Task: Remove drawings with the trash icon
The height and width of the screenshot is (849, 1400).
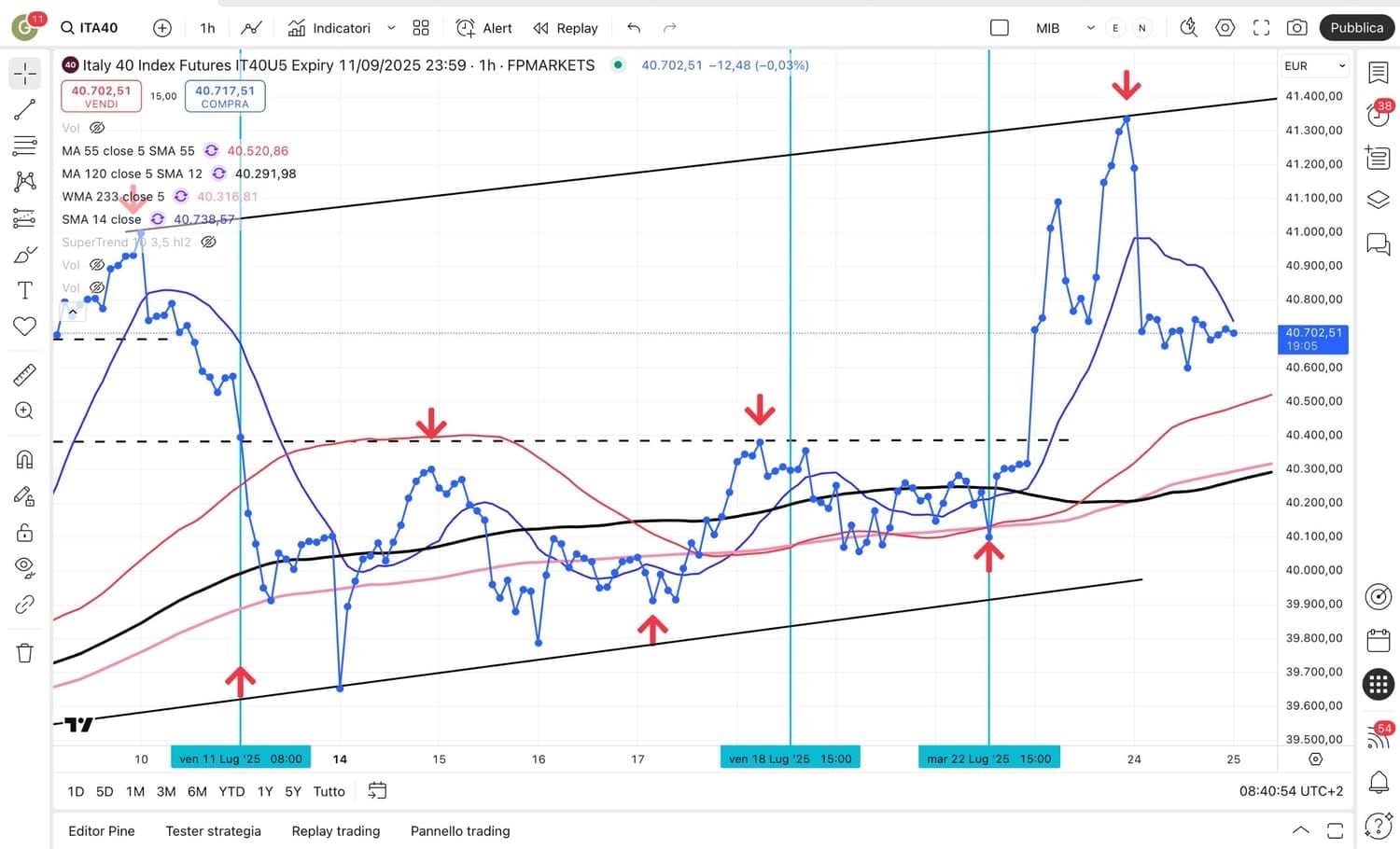Action: [25, 653]
